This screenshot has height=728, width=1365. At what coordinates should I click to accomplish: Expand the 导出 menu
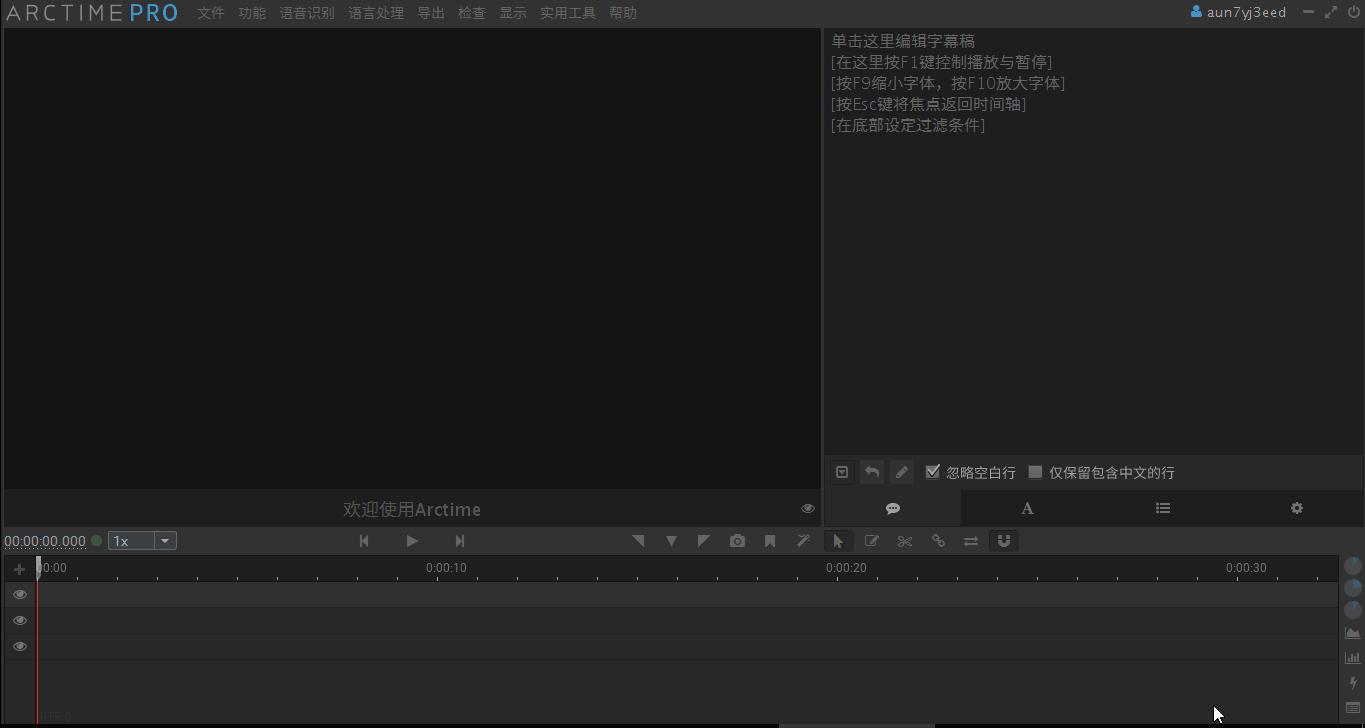(430, 13)
